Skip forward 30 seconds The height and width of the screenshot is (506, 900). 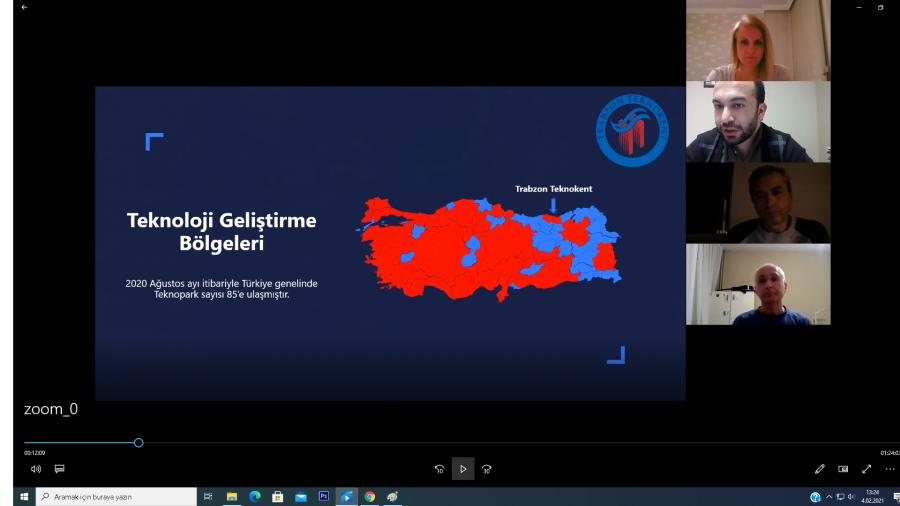click(487, 468)
